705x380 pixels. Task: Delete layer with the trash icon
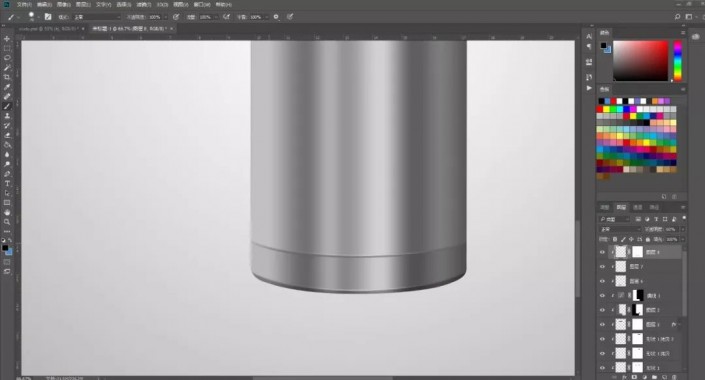pos(675,377)
